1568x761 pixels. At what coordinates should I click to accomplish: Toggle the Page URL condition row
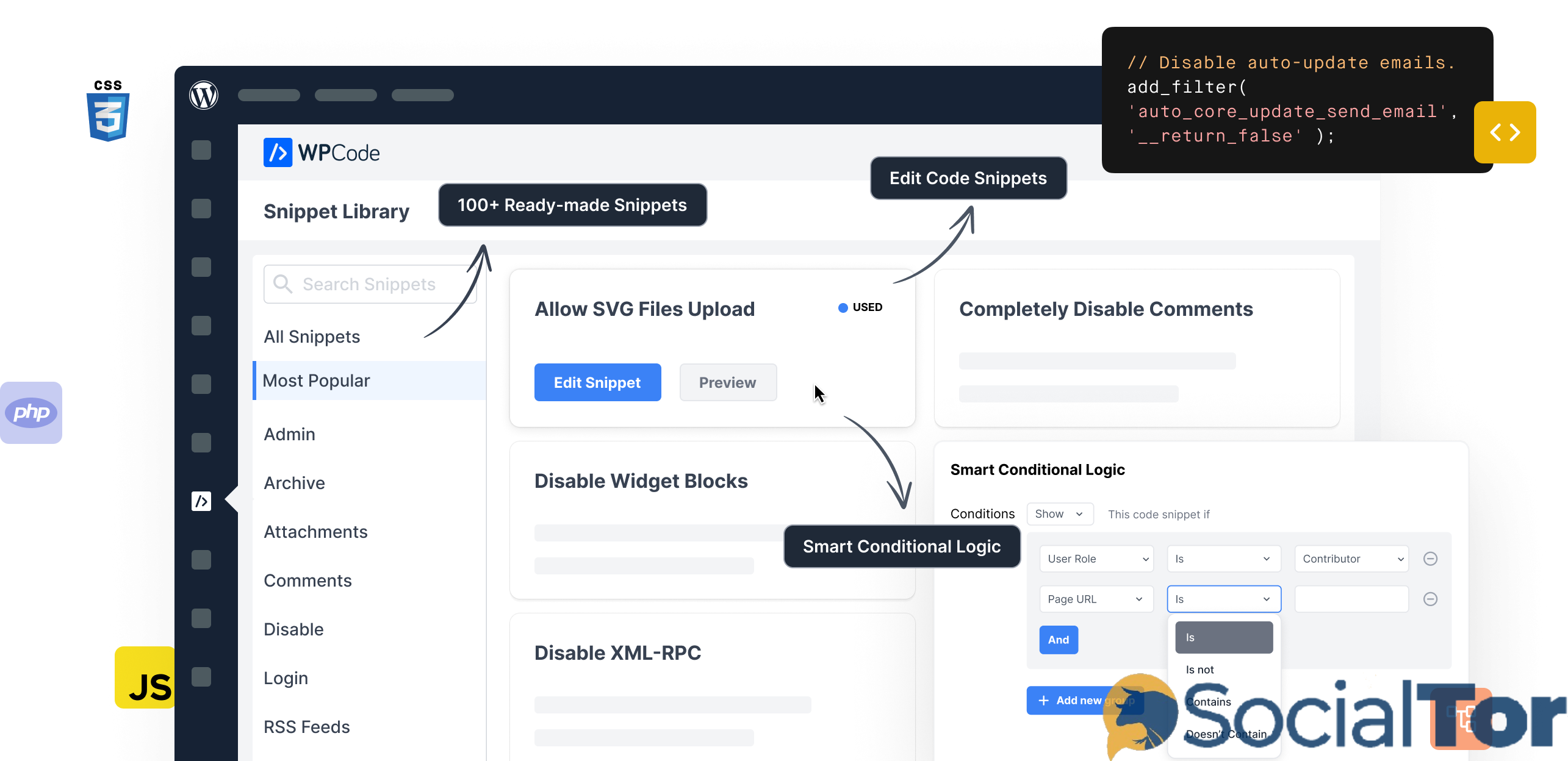[1433, 599]
